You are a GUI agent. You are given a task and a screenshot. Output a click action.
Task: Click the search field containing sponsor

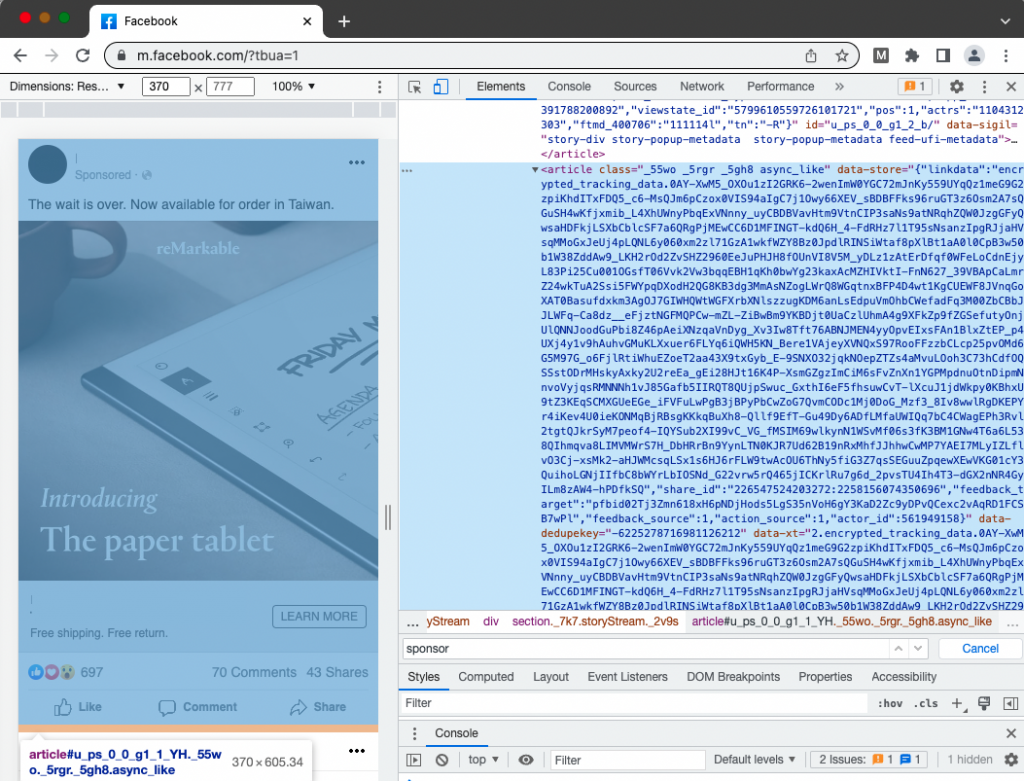click(645, 648)
